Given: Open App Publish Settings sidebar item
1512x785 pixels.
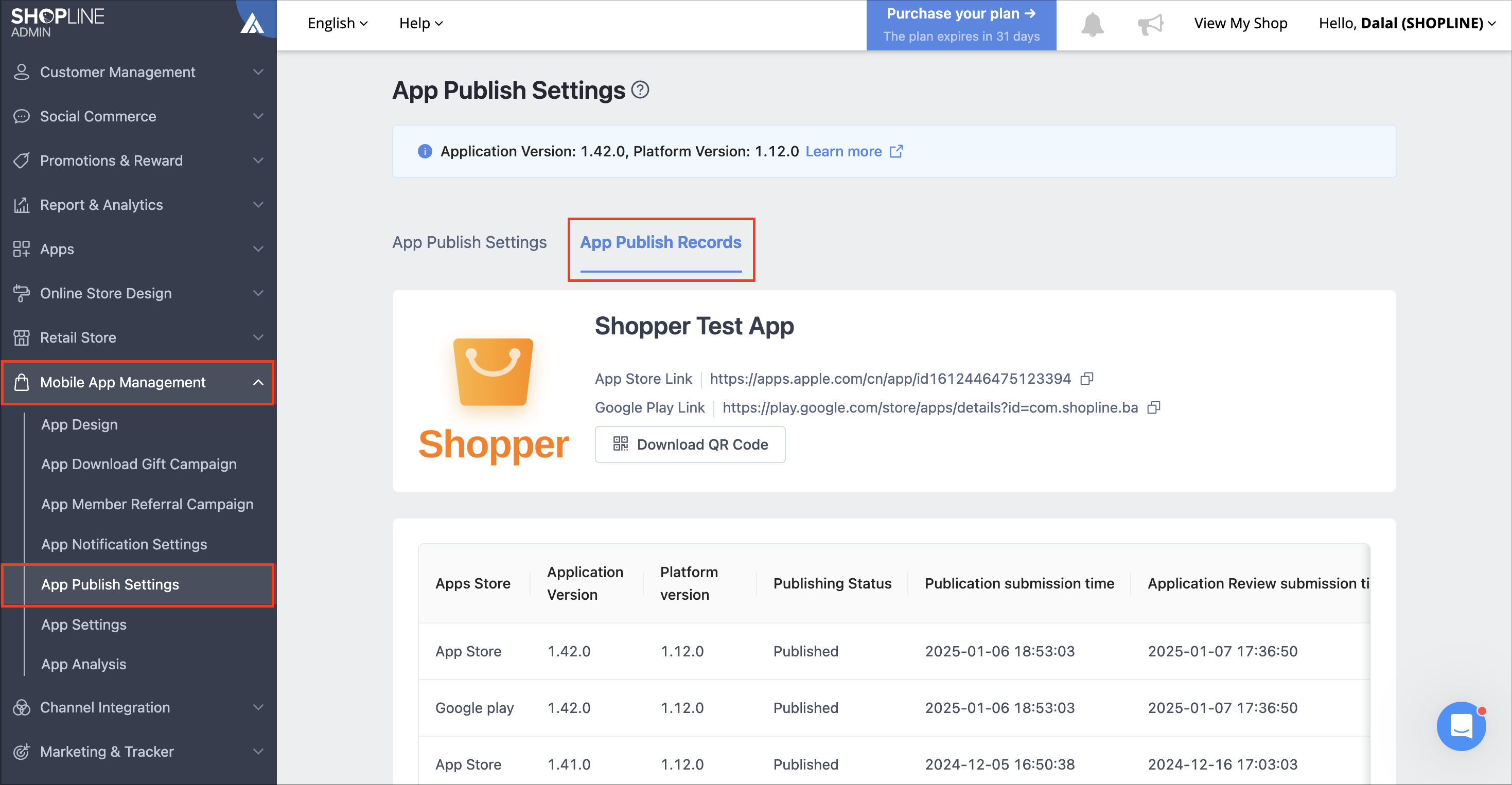Looking at the screenshot, I should [138, 585].
